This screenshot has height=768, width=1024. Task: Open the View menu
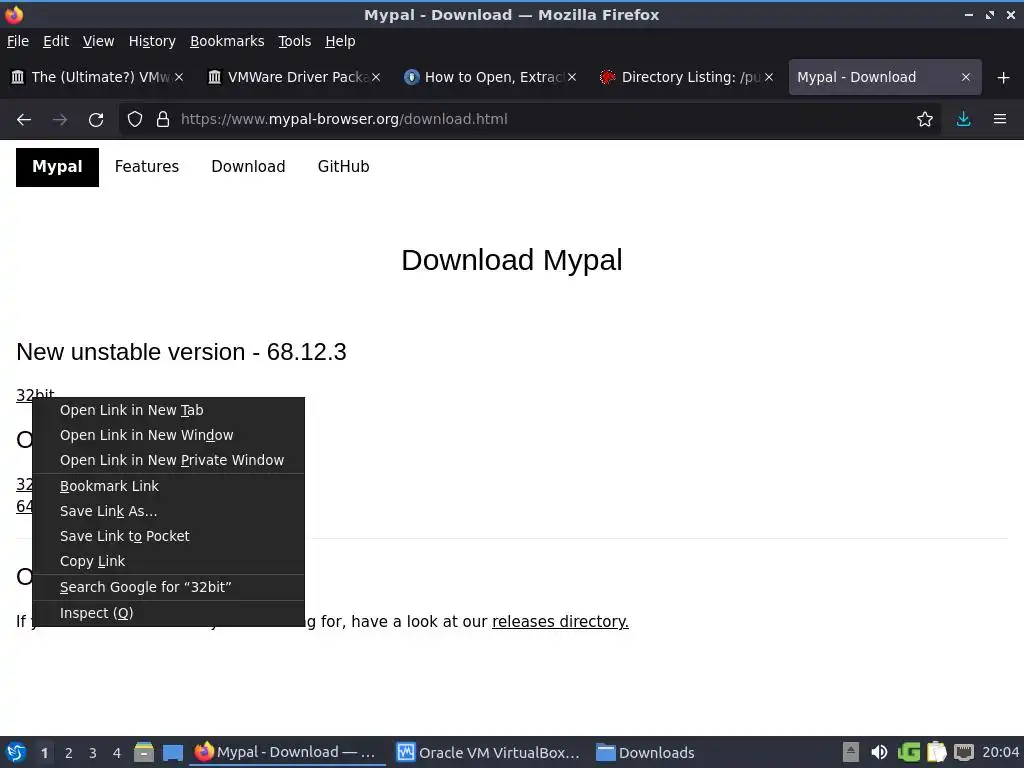99,41
